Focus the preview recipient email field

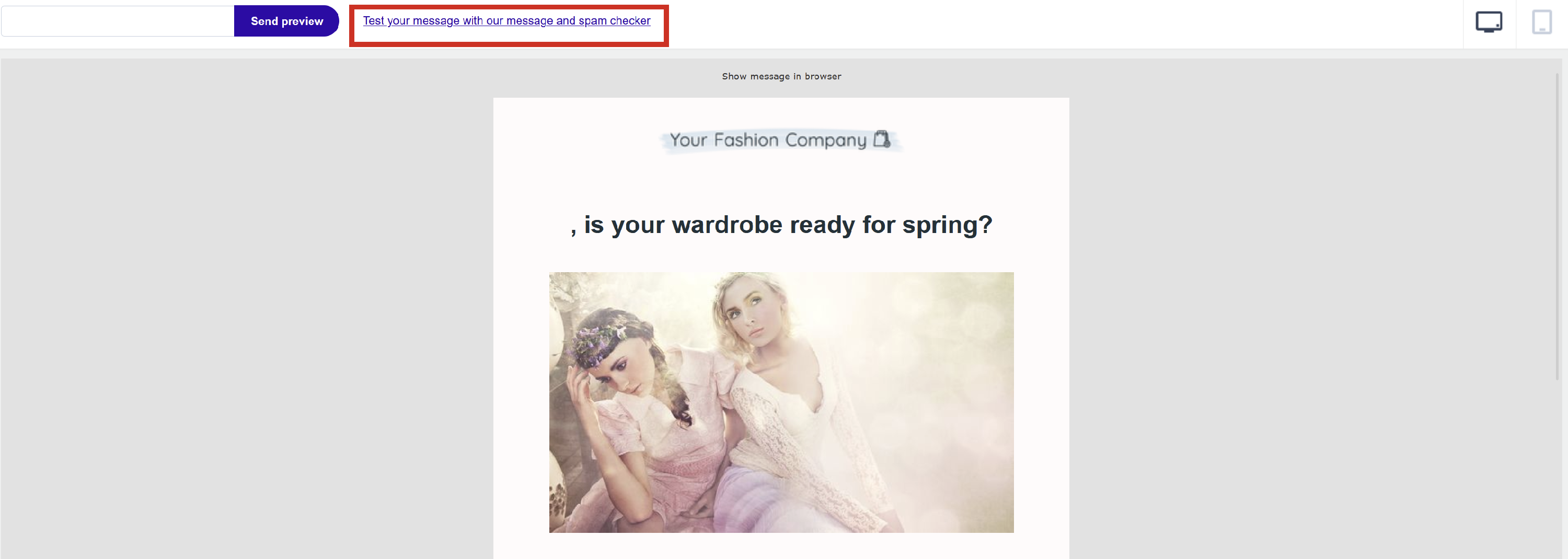118,21
